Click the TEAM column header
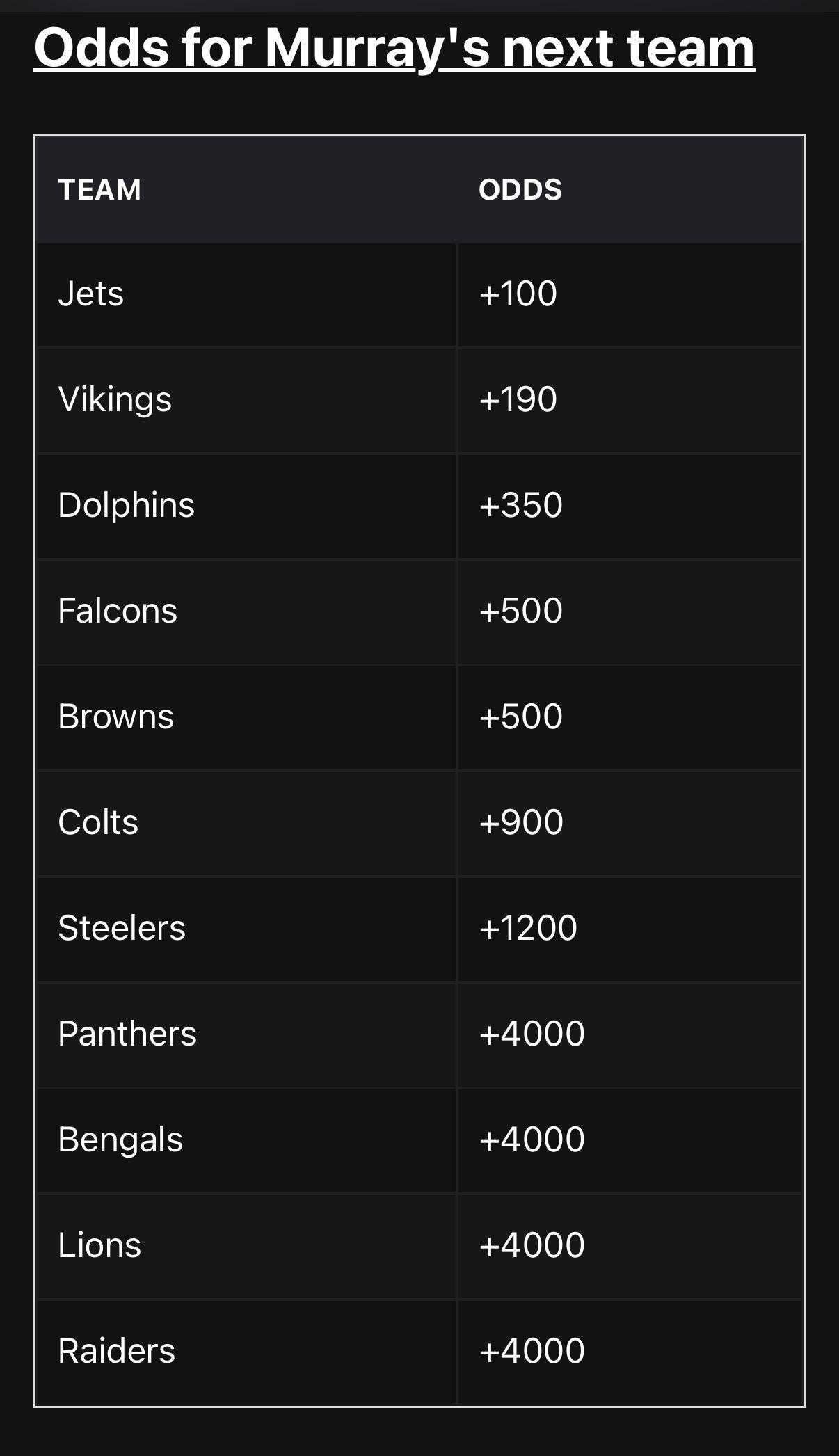The image size is (839, 1456). pos(99,190)
